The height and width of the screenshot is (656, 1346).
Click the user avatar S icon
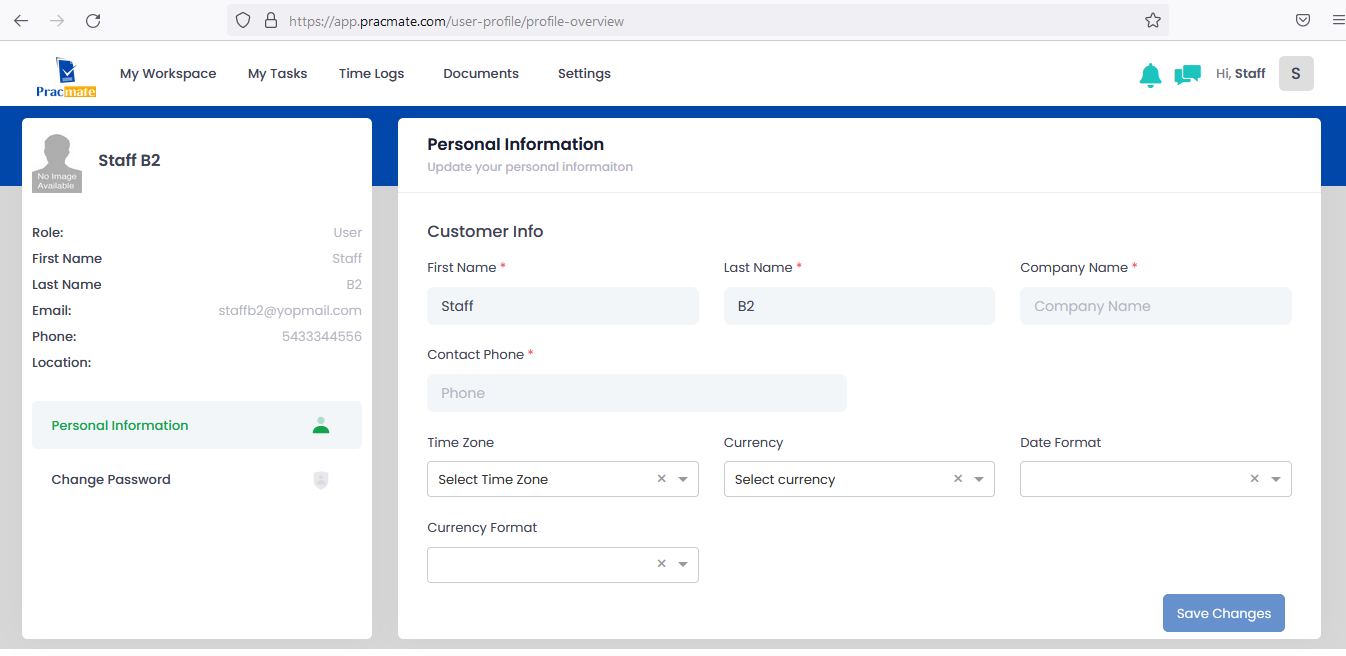coord(1296,74)
